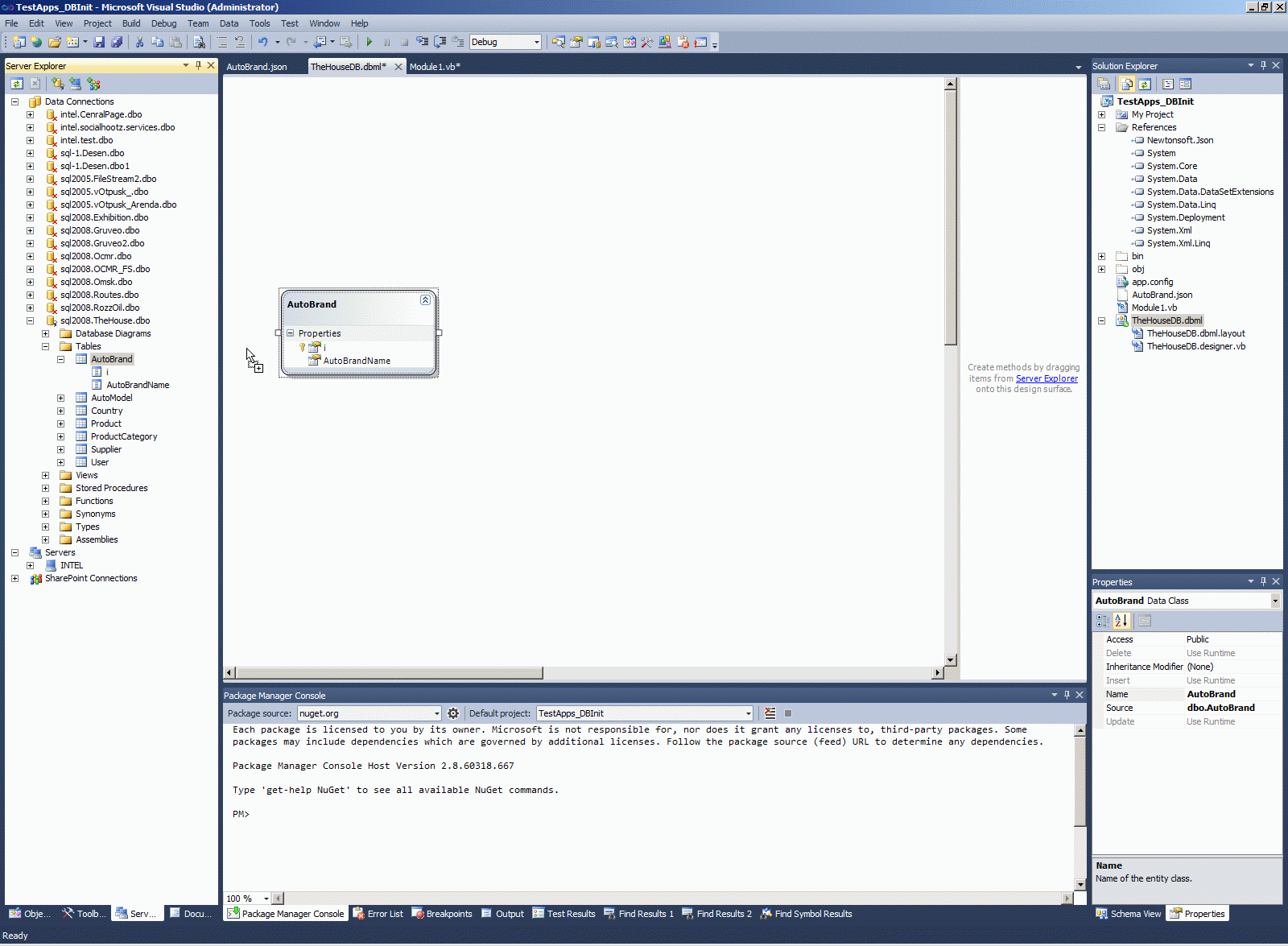1288x946 pixels.
Task: Open the Error List tab
Action: pos(378,914)
